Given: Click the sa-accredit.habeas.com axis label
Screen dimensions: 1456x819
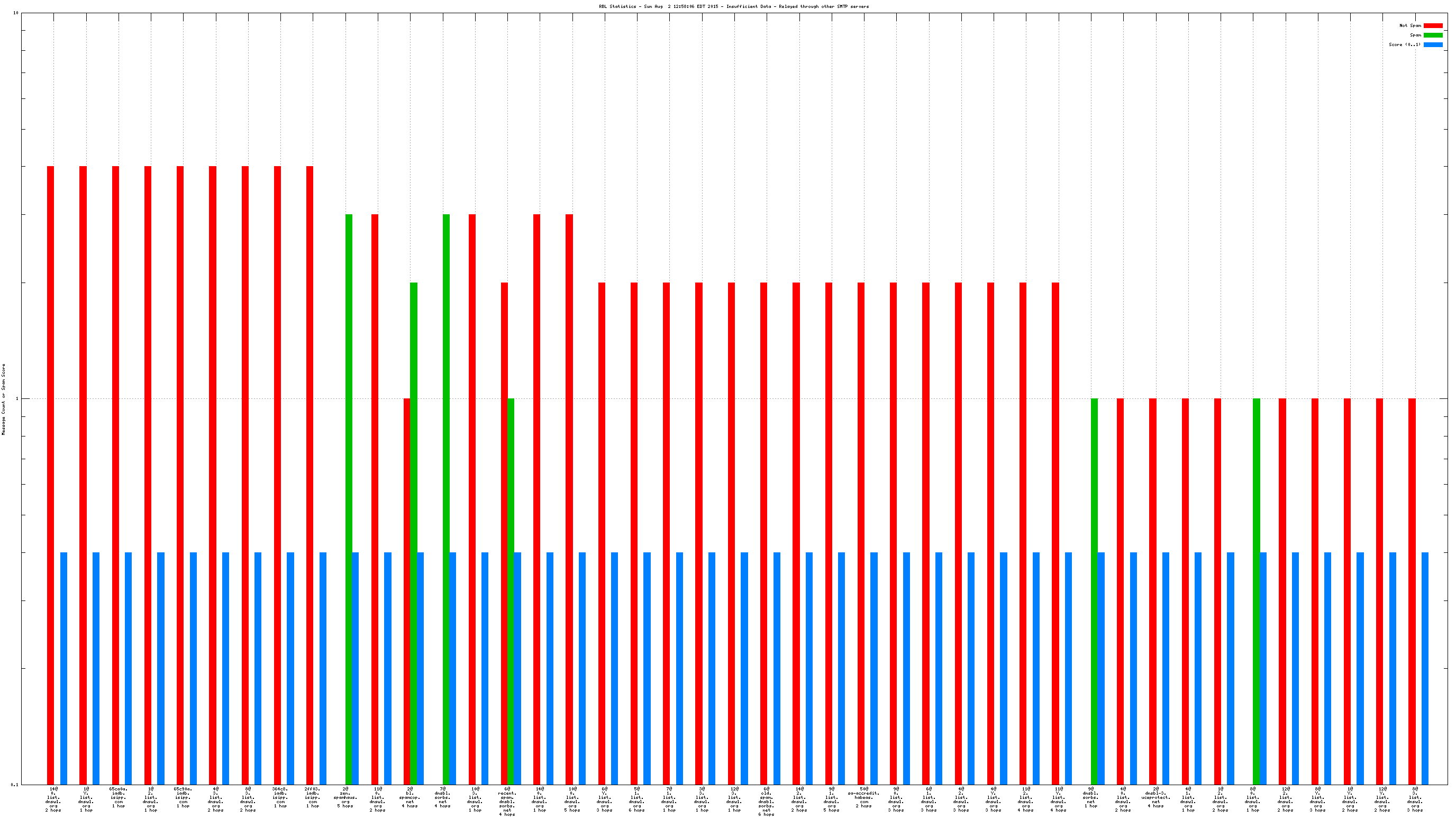Looking at the screenshot, I should [863, 797].
